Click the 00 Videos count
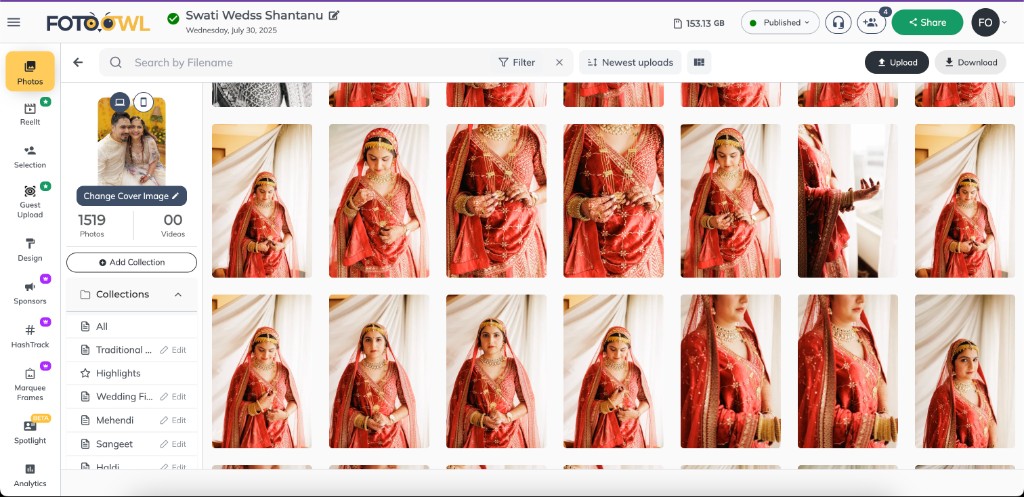This screenshot has width=1024, height=497. [x=173, y=225]
